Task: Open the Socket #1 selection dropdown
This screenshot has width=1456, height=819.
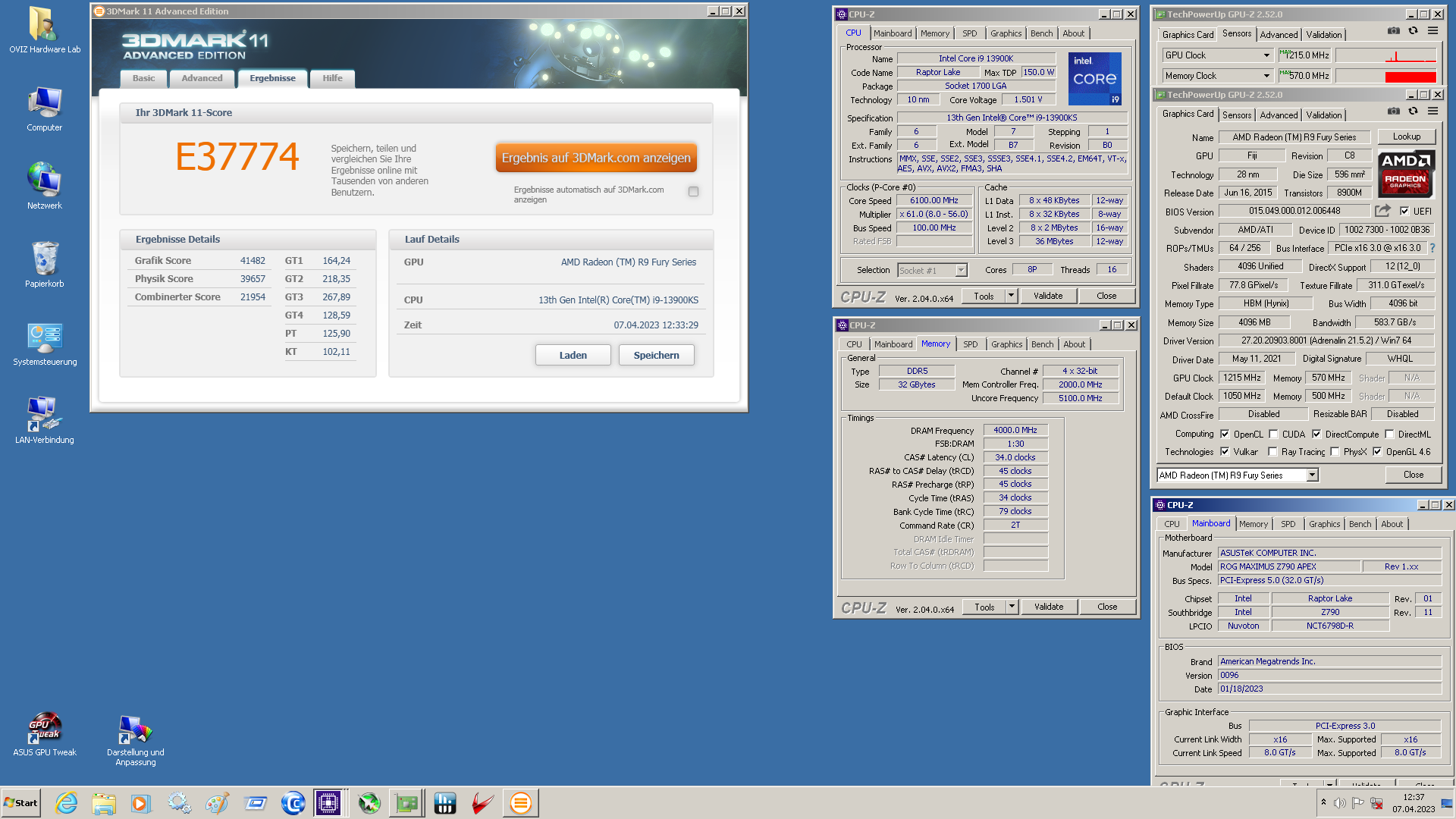Action: (933, 271)
